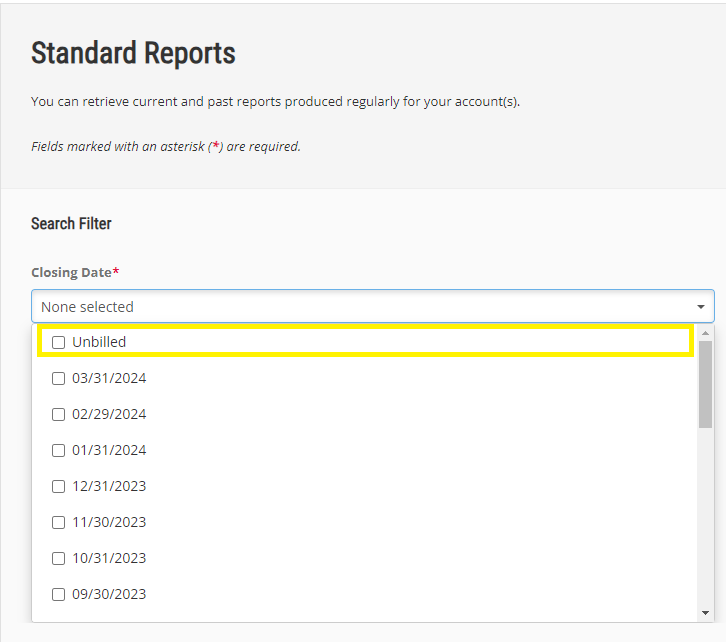The width and height of the screenshot is (726, 642).
Task: Click the '10/31/2023' date label
Action: click(109, 558)
